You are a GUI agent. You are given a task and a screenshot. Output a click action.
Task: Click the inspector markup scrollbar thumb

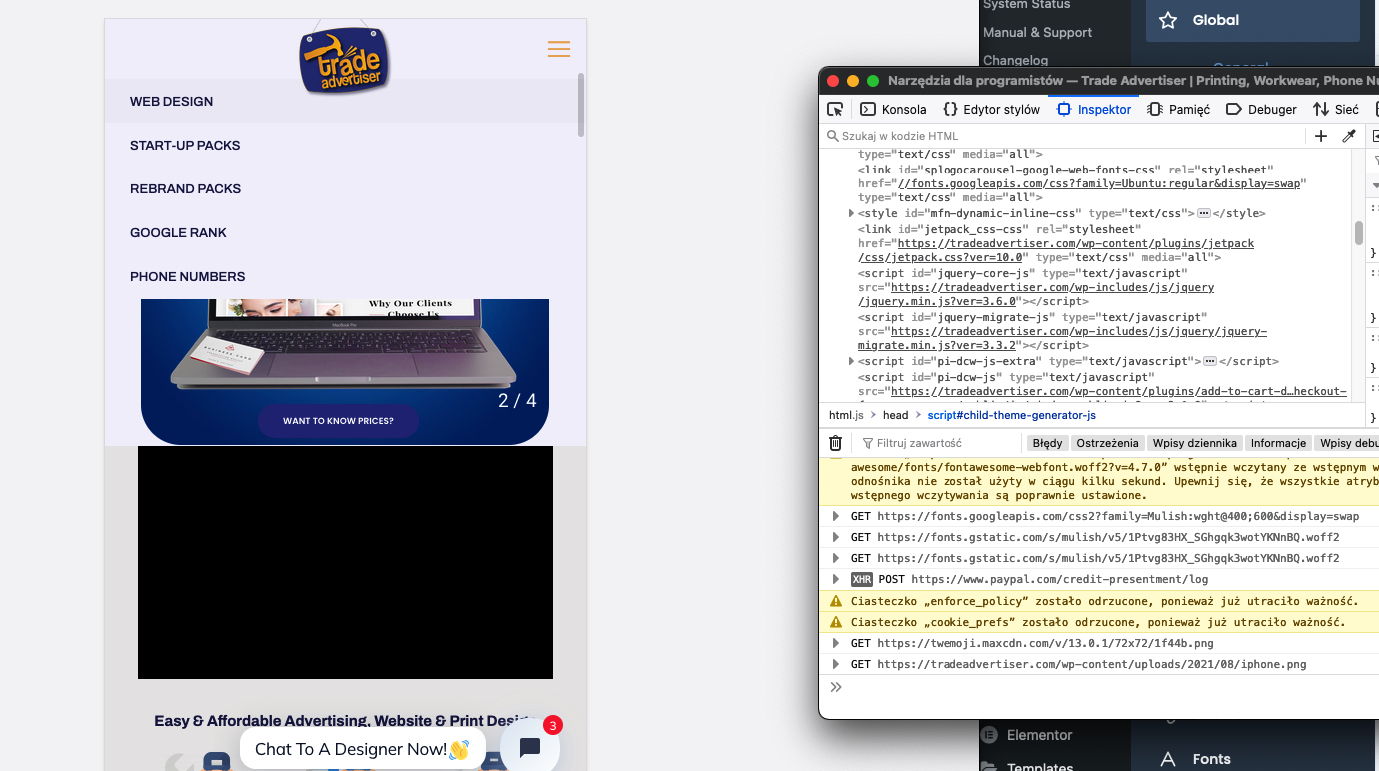click(x=1359, y=233)
